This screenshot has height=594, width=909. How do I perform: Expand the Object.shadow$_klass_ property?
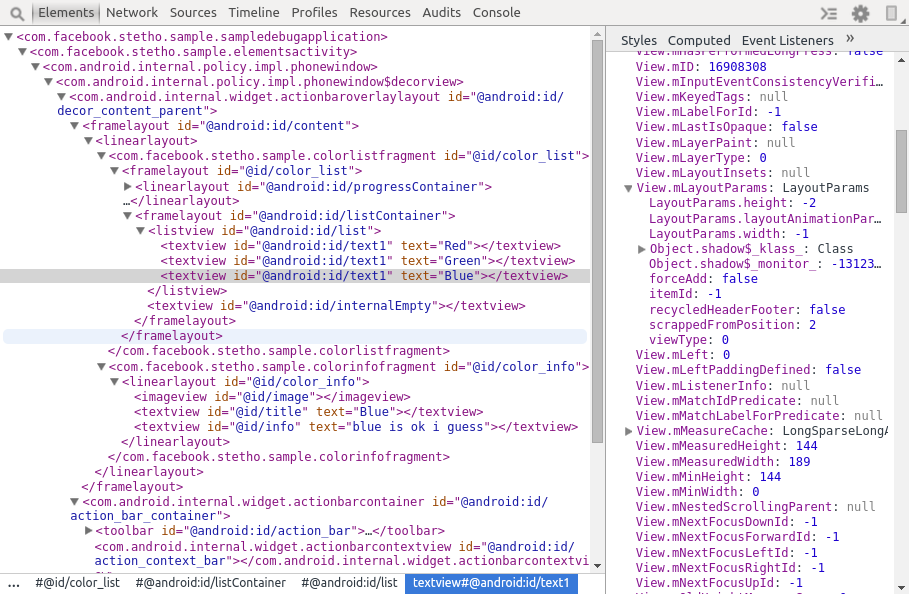[641, 249]
